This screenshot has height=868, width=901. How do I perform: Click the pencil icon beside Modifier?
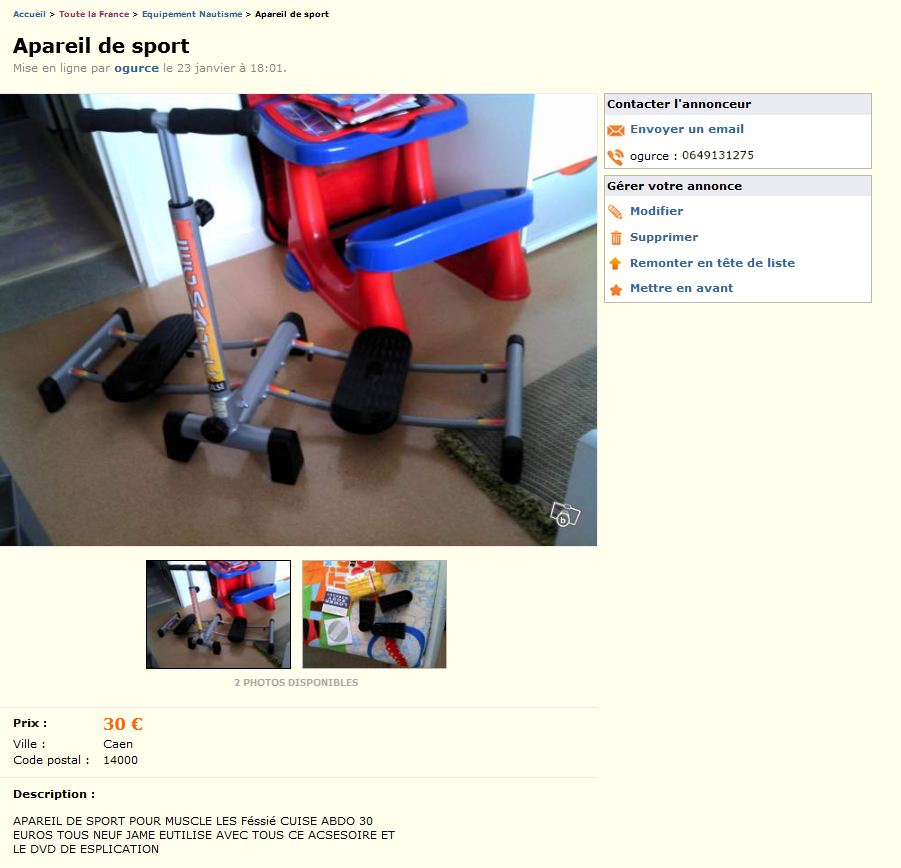[615, 212]
